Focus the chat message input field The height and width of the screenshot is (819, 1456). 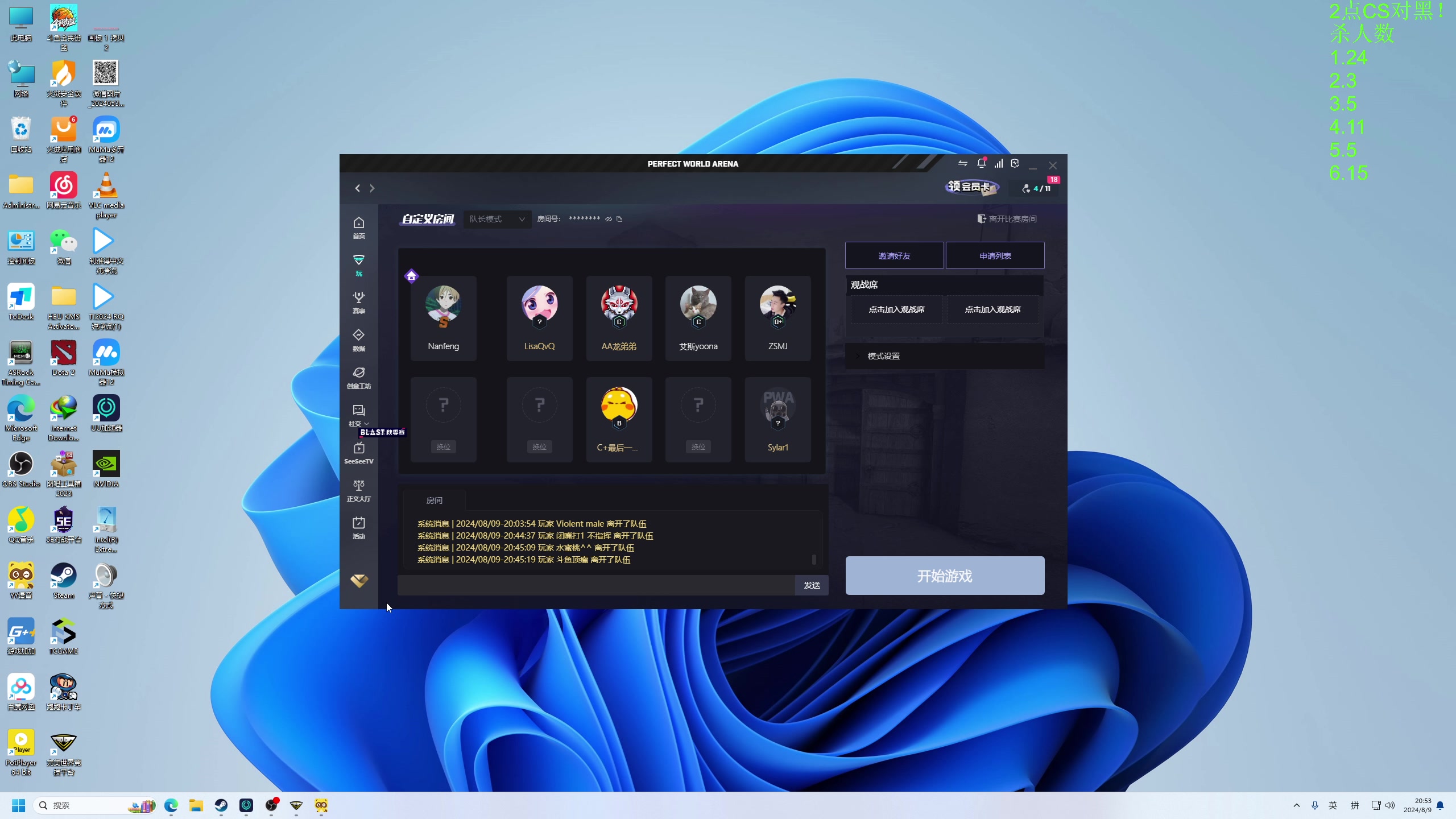click(x=596, y=585)
